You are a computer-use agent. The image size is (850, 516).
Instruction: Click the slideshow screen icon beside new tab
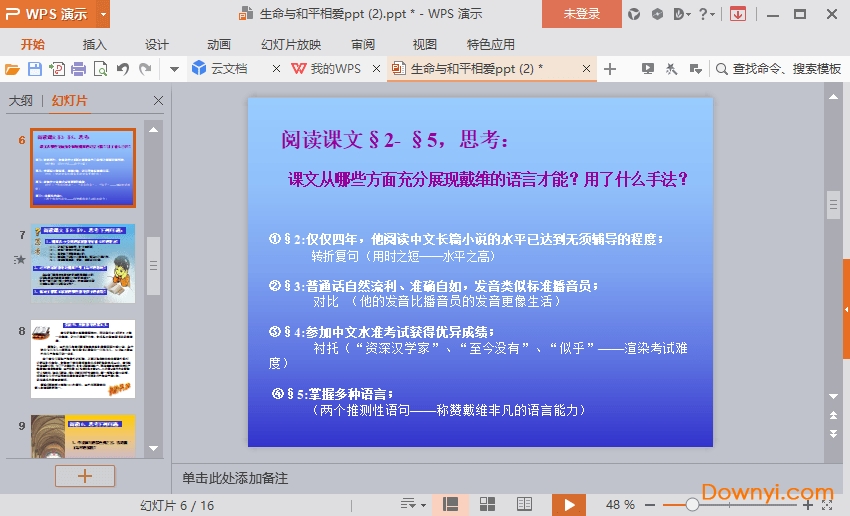point(647,69)
